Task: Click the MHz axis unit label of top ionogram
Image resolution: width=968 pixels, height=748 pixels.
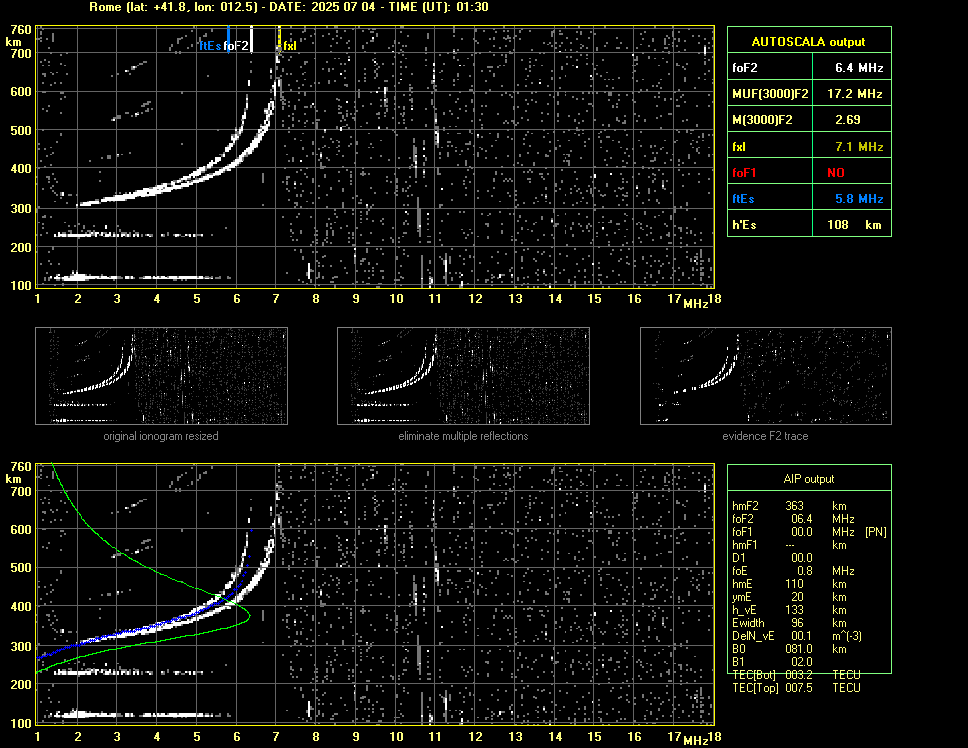Action: tap(696, 303)
